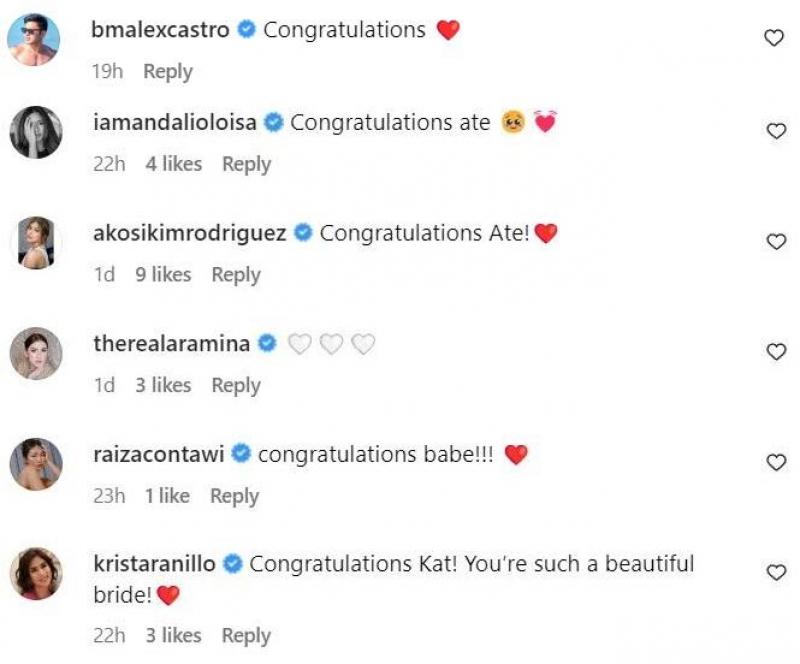Heart kristaranillo's beautiful bride comment

774,572
